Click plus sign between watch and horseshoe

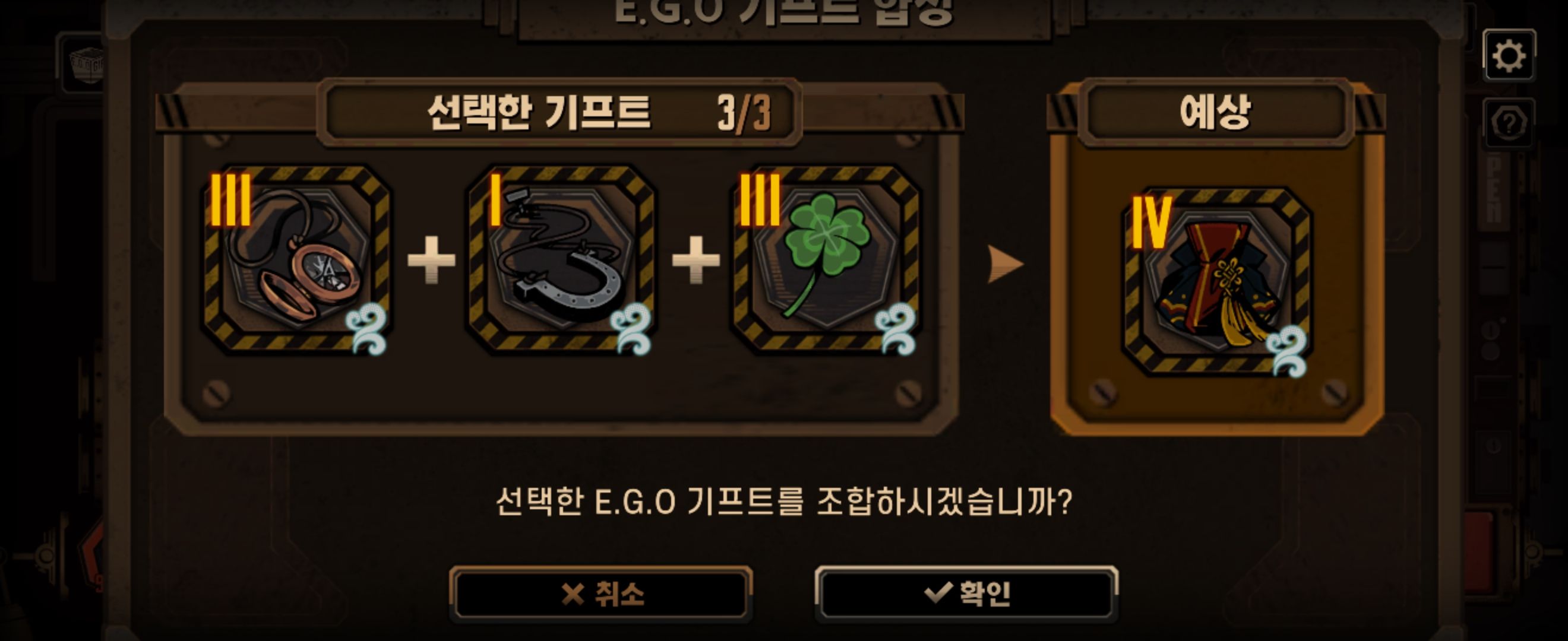pyautogui.click(x=431, y=260)
